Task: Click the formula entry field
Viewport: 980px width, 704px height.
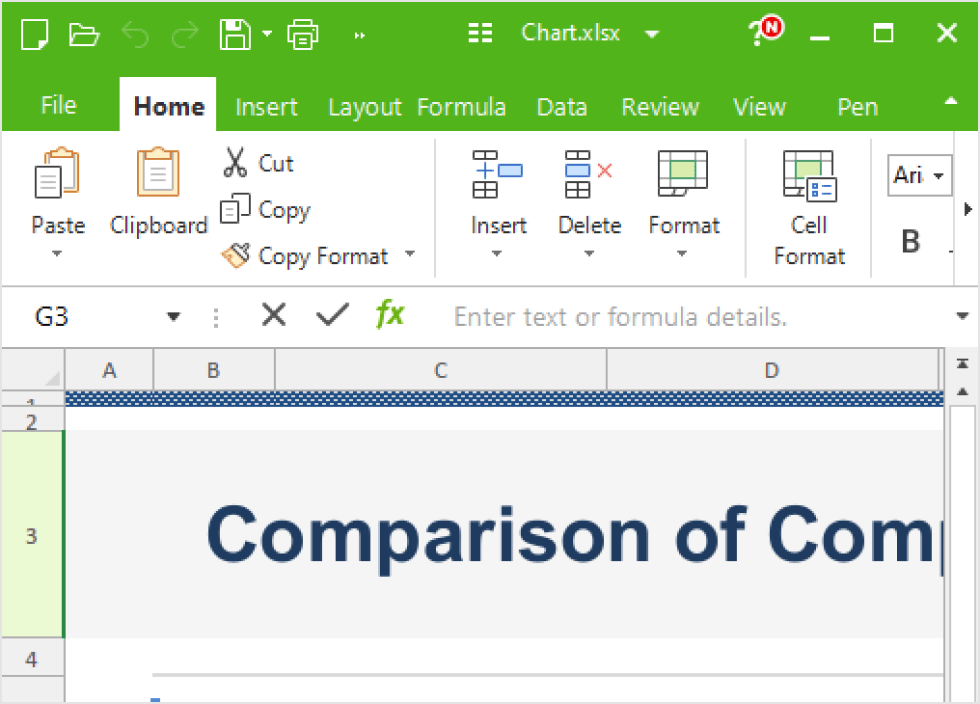Action: click(650, 316)
